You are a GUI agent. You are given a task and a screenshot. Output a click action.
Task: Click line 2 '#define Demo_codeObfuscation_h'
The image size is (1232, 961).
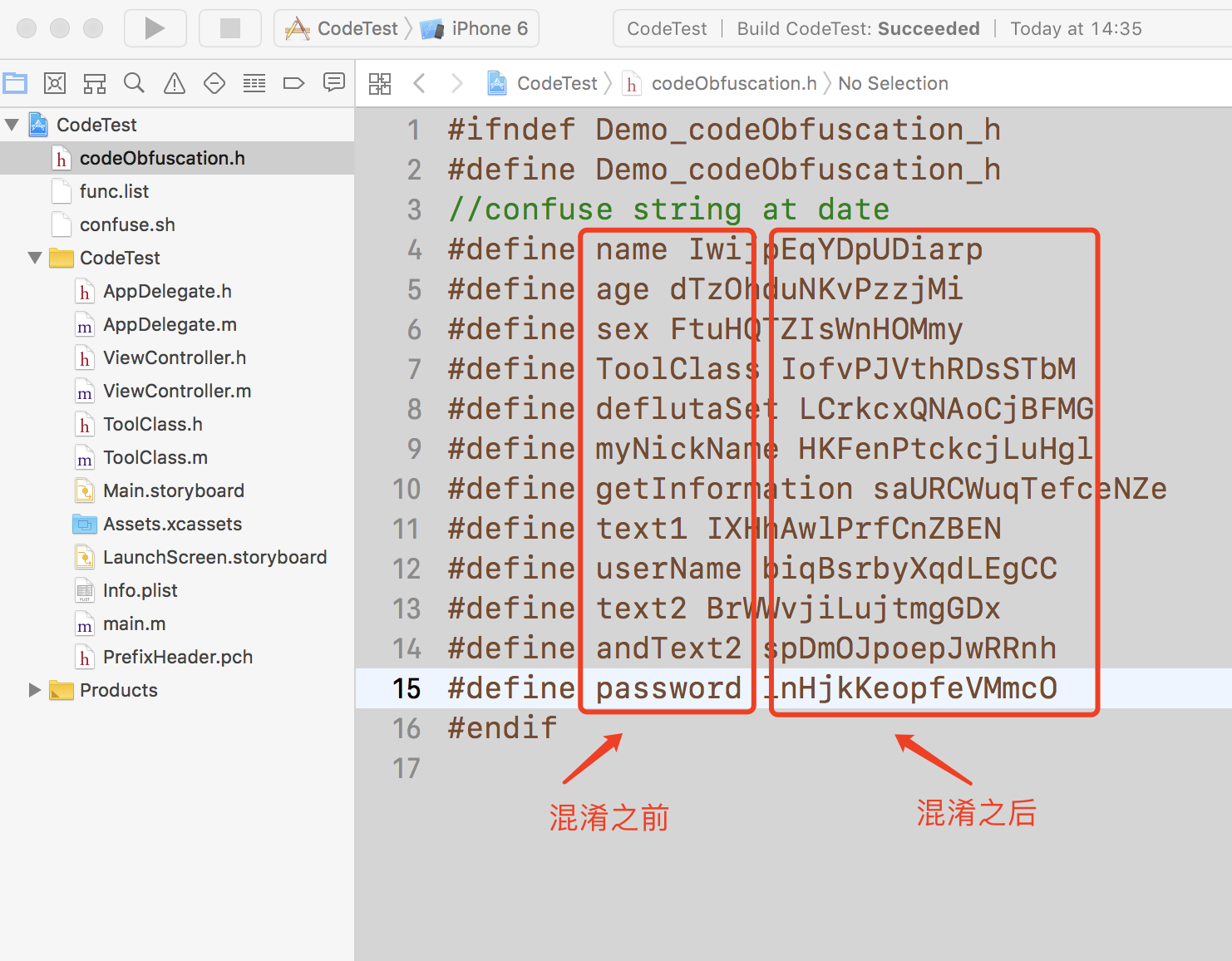point(724,170)
